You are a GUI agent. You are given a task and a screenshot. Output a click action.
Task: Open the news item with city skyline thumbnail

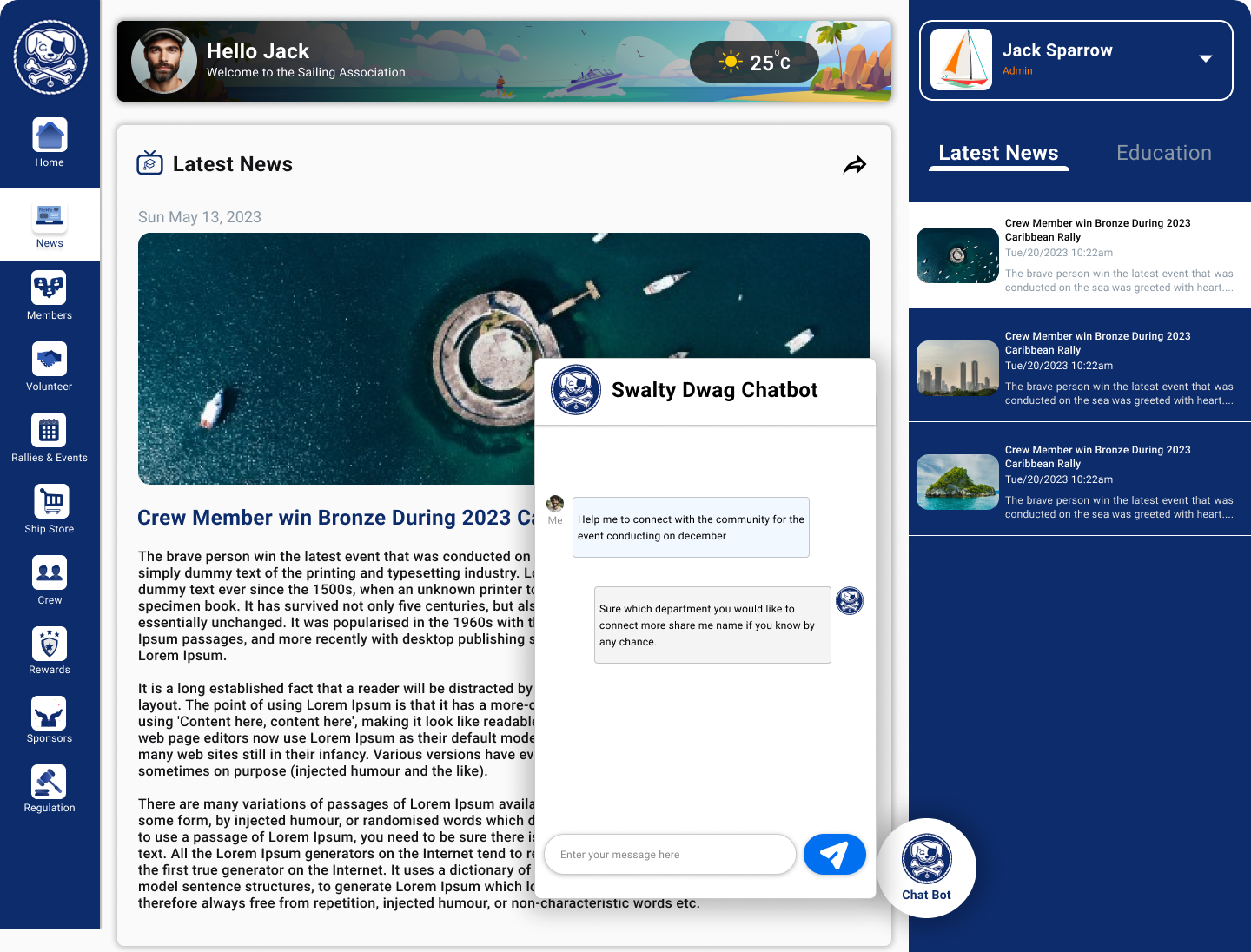(x=1079, y=368)
